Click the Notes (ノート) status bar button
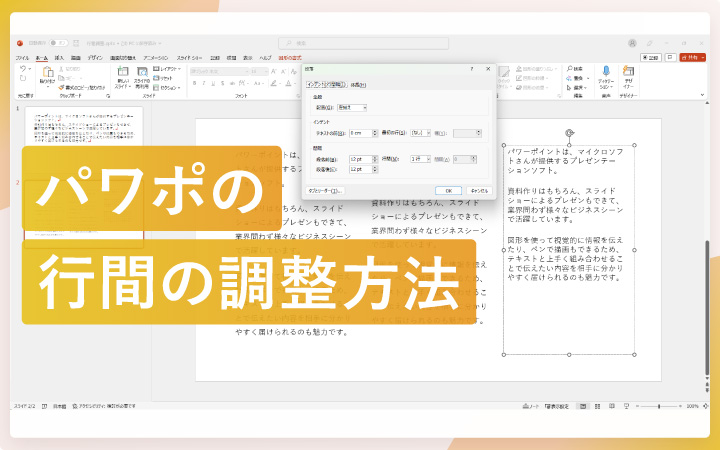 point(531,406)
